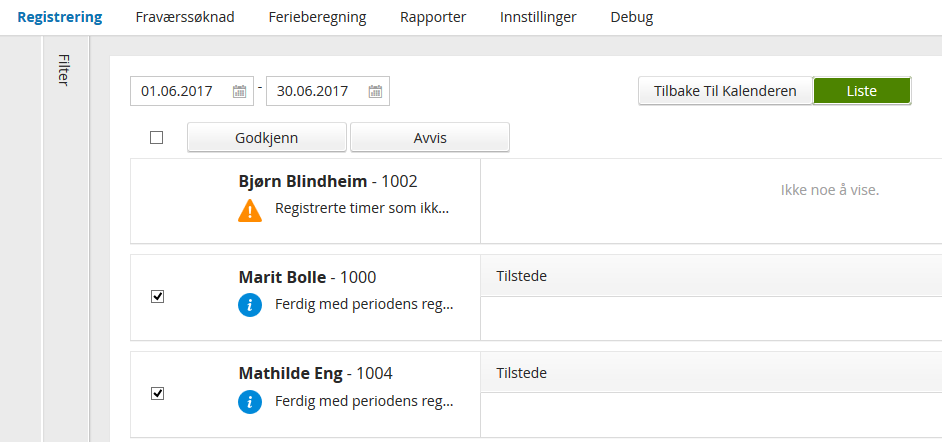Select the Liste view toggle
This screenshot has height=442, width=942.
pos(861,91)
